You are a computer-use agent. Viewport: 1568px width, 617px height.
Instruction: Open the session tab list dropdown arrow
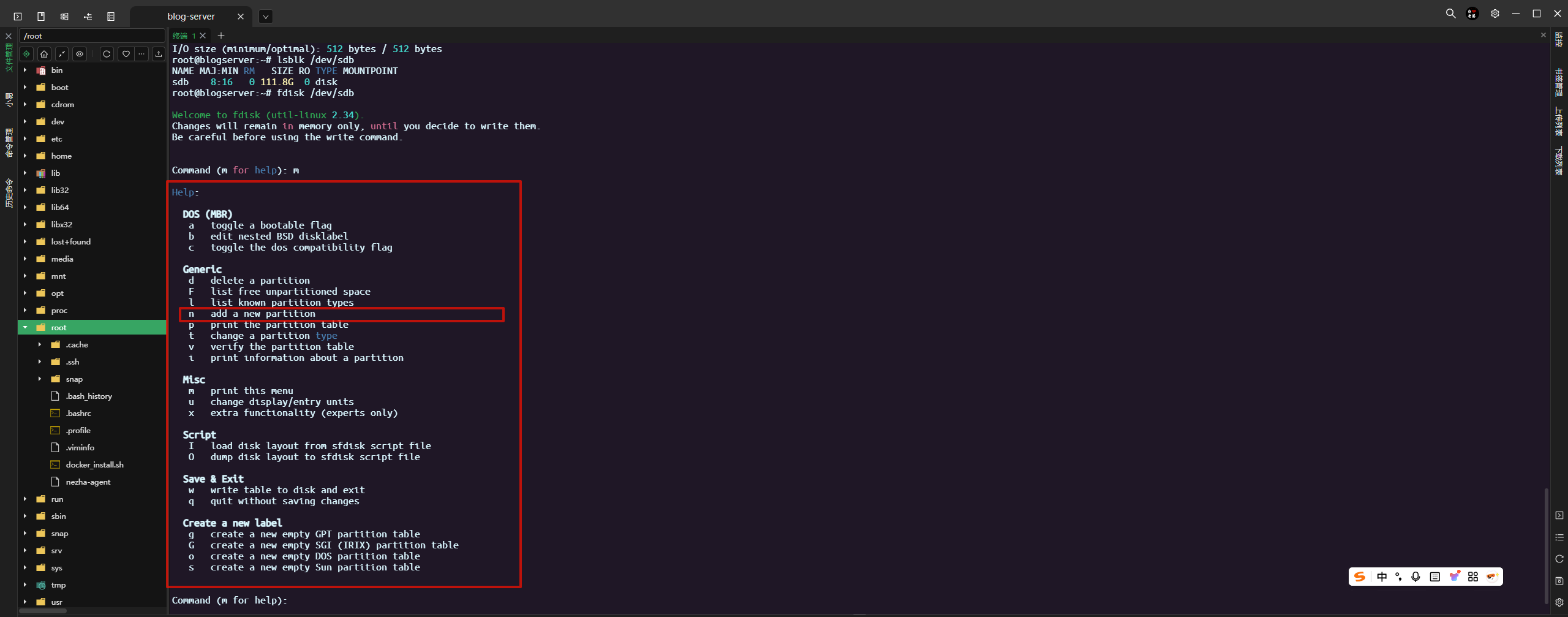tap(265, 17)
